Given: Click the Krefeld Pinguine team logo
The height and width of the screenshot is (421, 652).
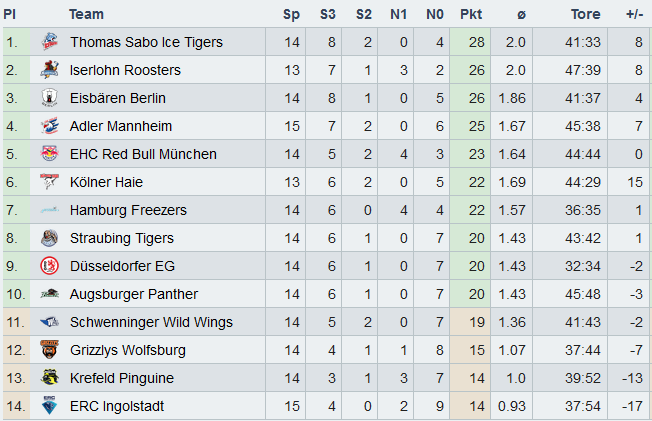Looking at the screenshot, I should tap(50, 378).
